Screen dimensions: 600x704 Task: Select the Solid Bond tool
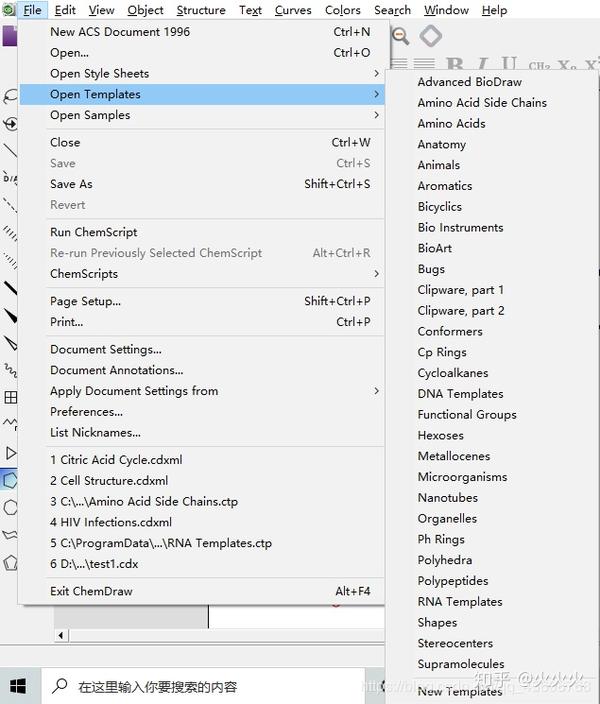click(x=10, y=150)
